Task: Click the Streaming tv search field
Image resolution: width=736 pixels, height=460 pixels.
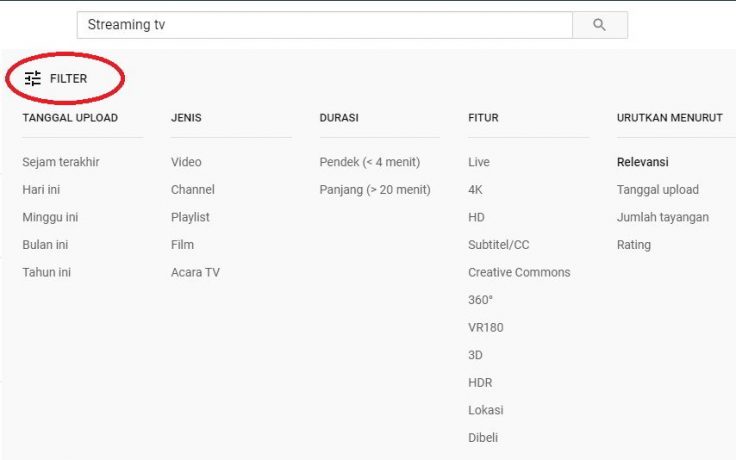Action: pos(324,25)
